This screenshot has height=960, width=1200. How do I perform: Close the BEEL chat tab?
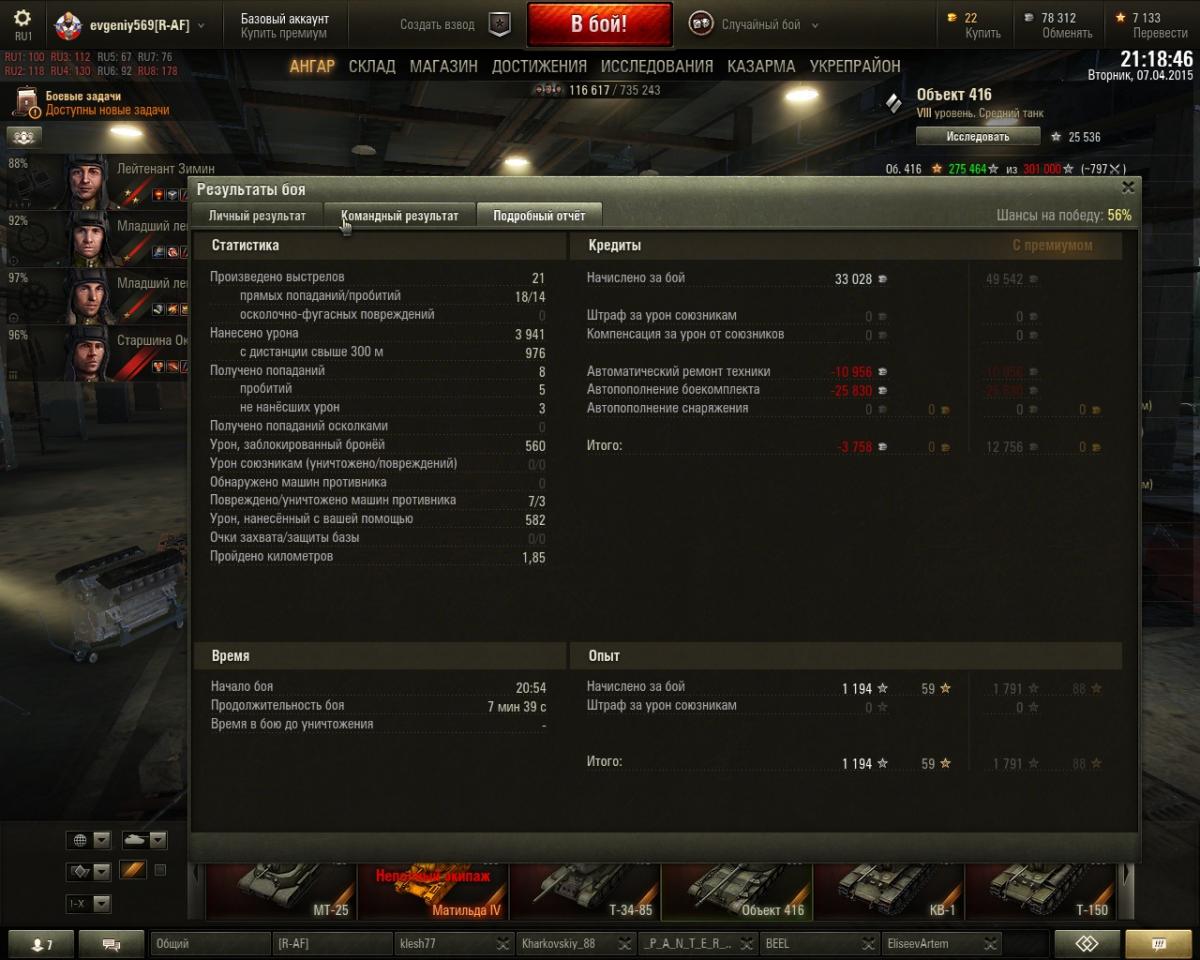click(870, 943)
